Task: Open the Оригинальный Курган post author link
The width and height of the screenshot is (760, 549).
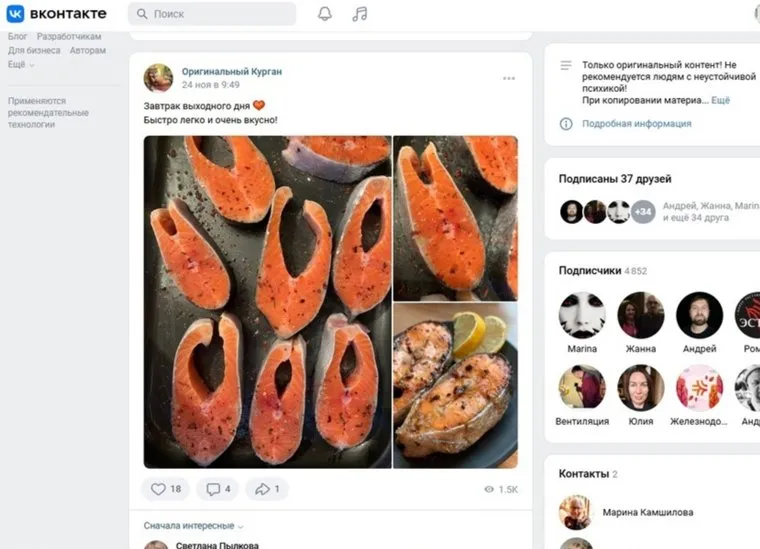Action: point(232,71)
